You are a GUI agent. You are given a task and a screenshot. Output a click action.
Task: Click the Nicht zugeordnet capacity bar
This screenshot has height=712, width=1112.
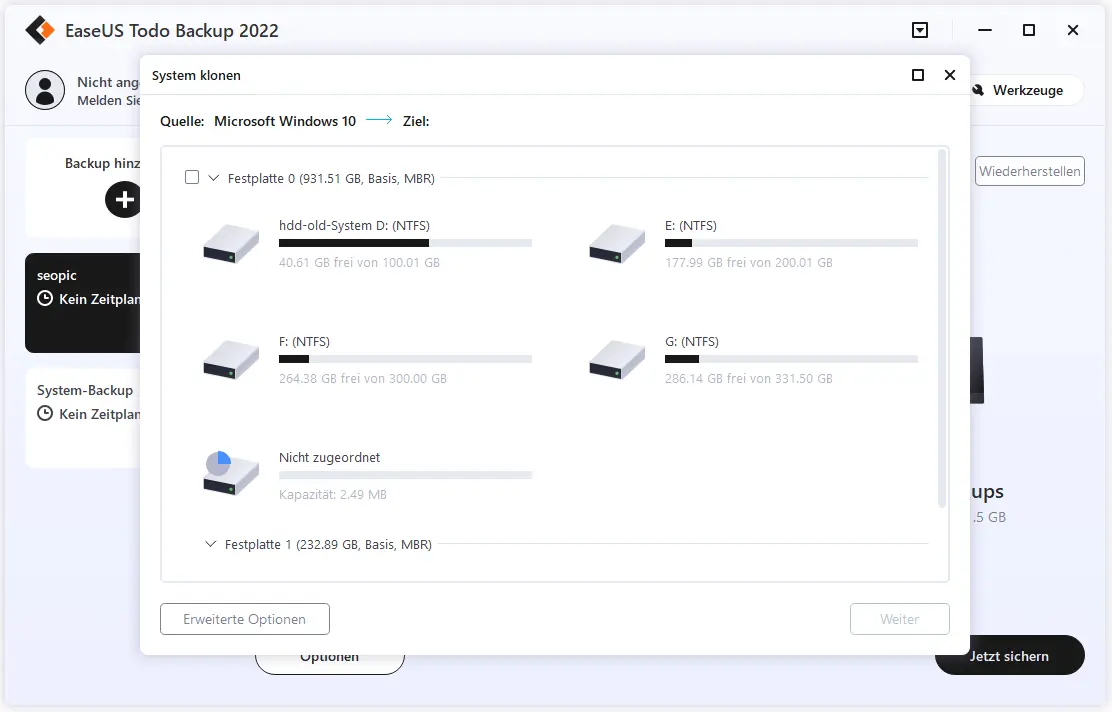point(405,475)
